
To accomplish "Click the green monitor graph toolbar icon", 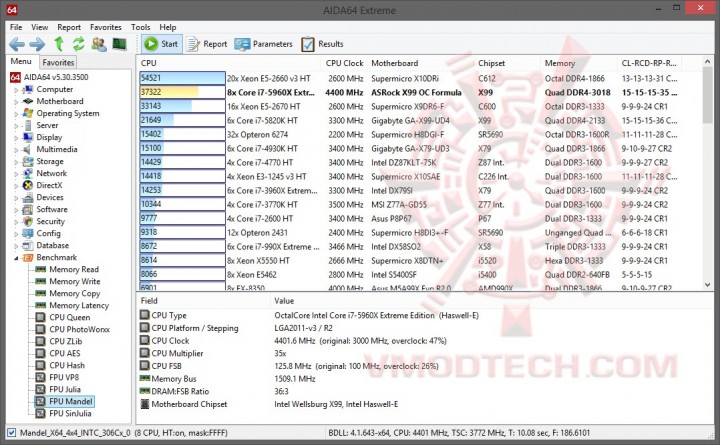I will click(119, 44).
